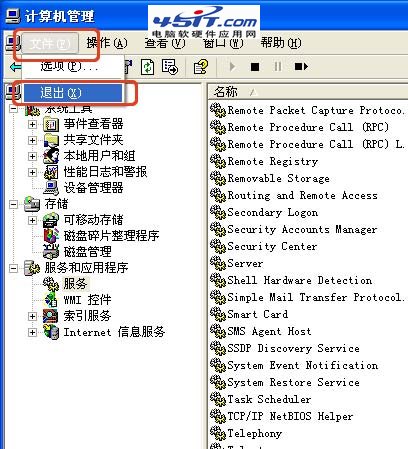
Task: Select the Remote Registry service
Action: (273, 162)
